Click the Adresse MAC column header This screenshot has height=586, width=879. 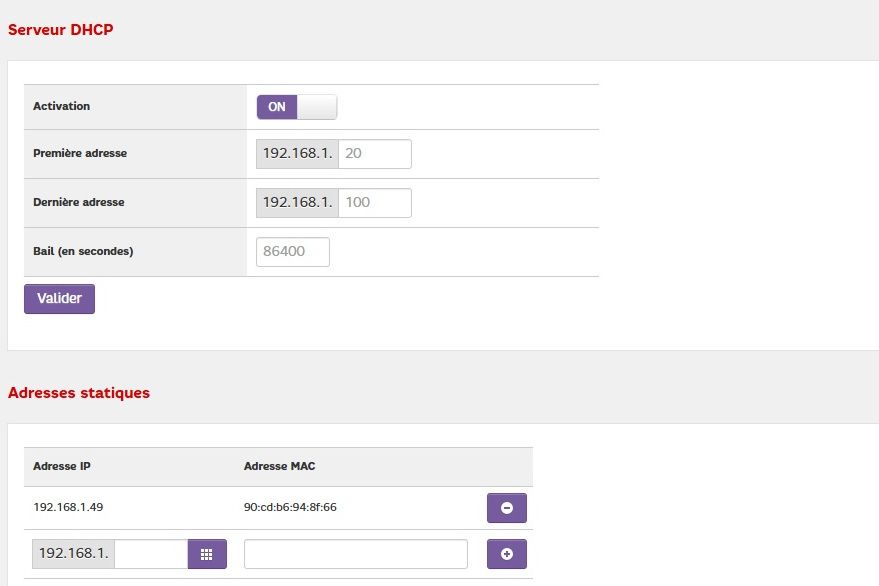tap(279, 467)
